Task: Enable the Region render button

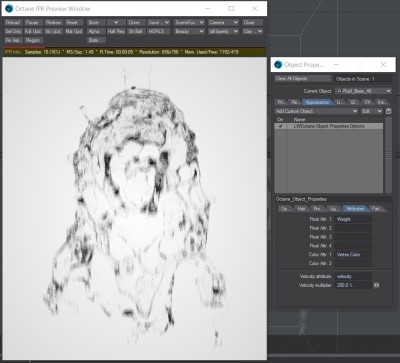Action: pos(33,40)
